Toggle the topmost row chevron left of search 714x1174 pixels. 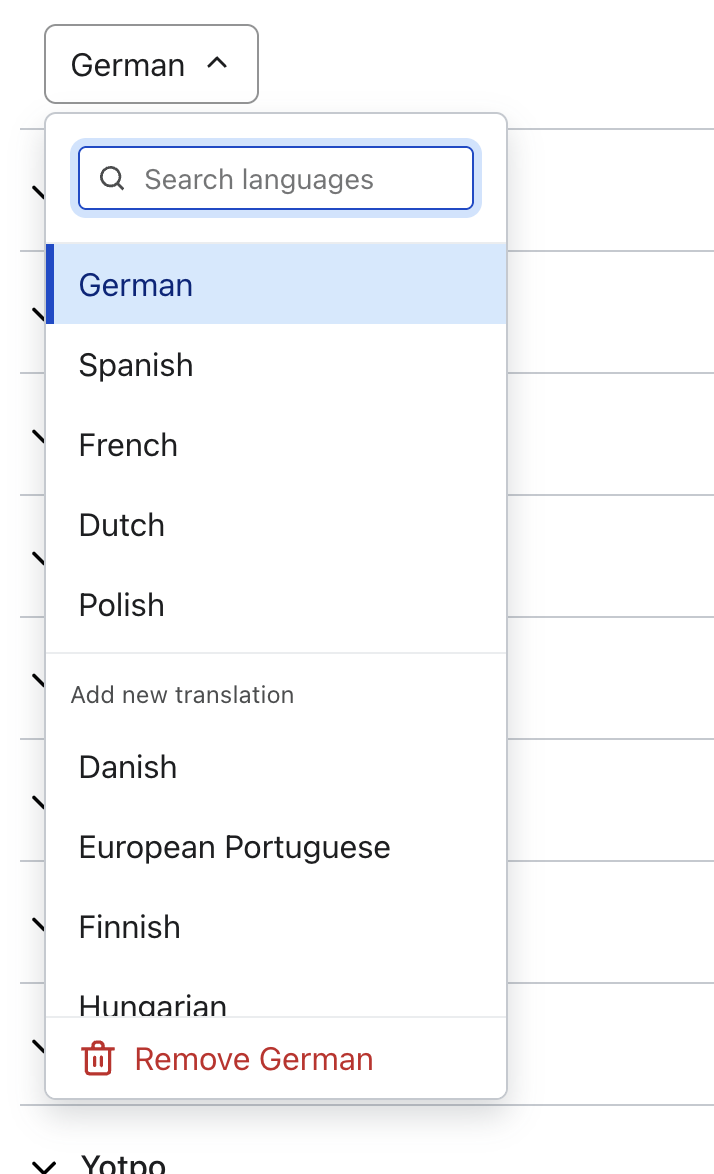tap(38, 192)
